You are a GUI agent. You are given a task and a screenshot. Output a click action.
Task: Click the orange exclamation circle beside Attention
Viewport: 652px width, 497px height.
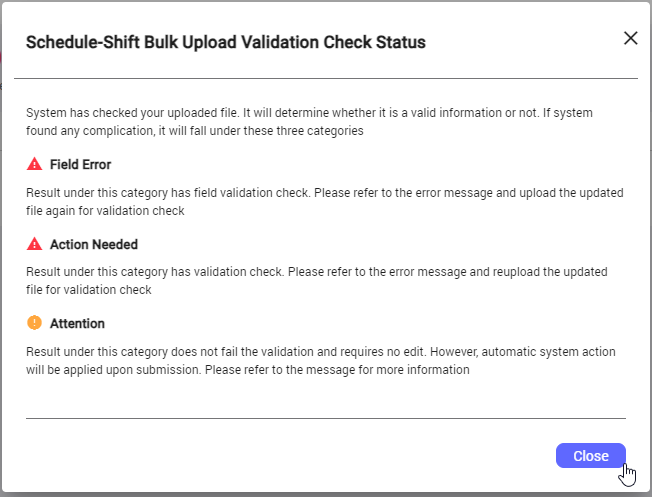pyautogui.click(x=35, y=323)
